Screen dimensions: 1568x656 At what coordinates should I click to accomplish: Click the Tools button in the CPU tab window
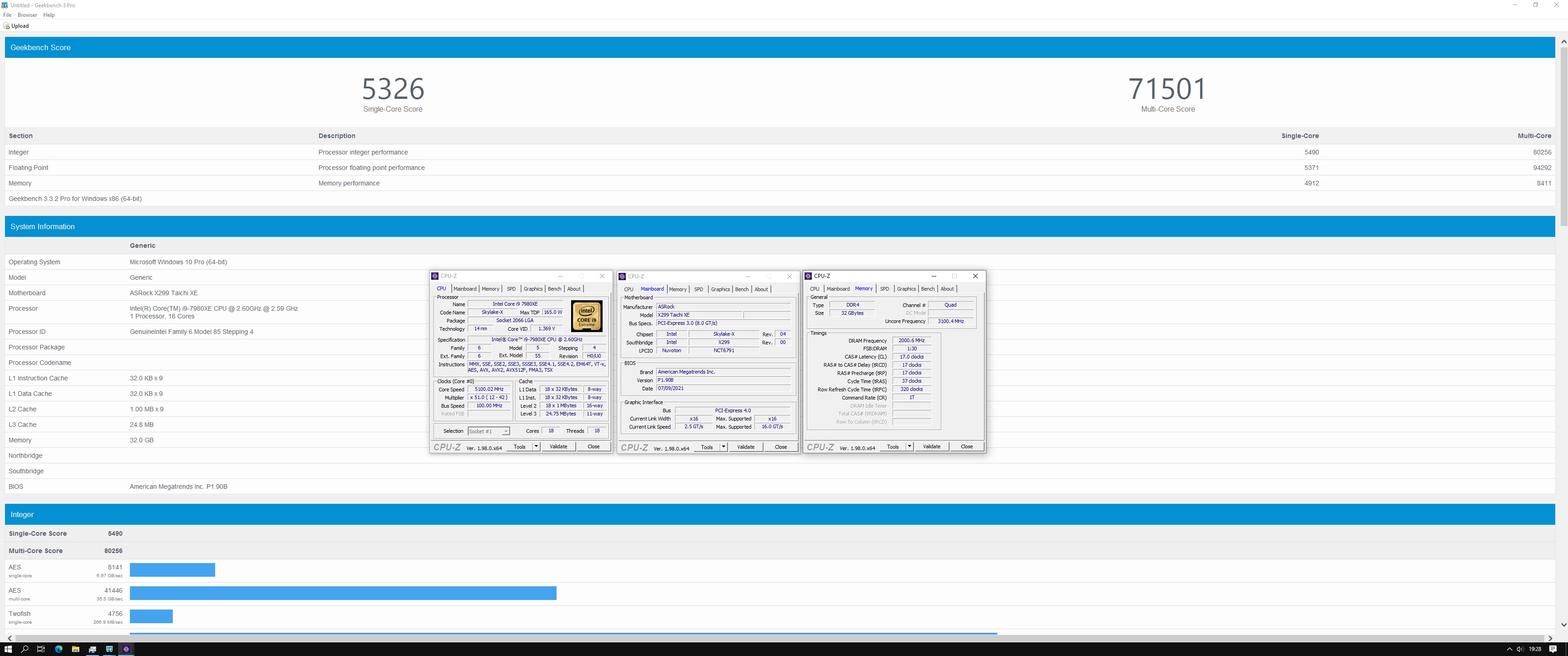click(519, 446)
